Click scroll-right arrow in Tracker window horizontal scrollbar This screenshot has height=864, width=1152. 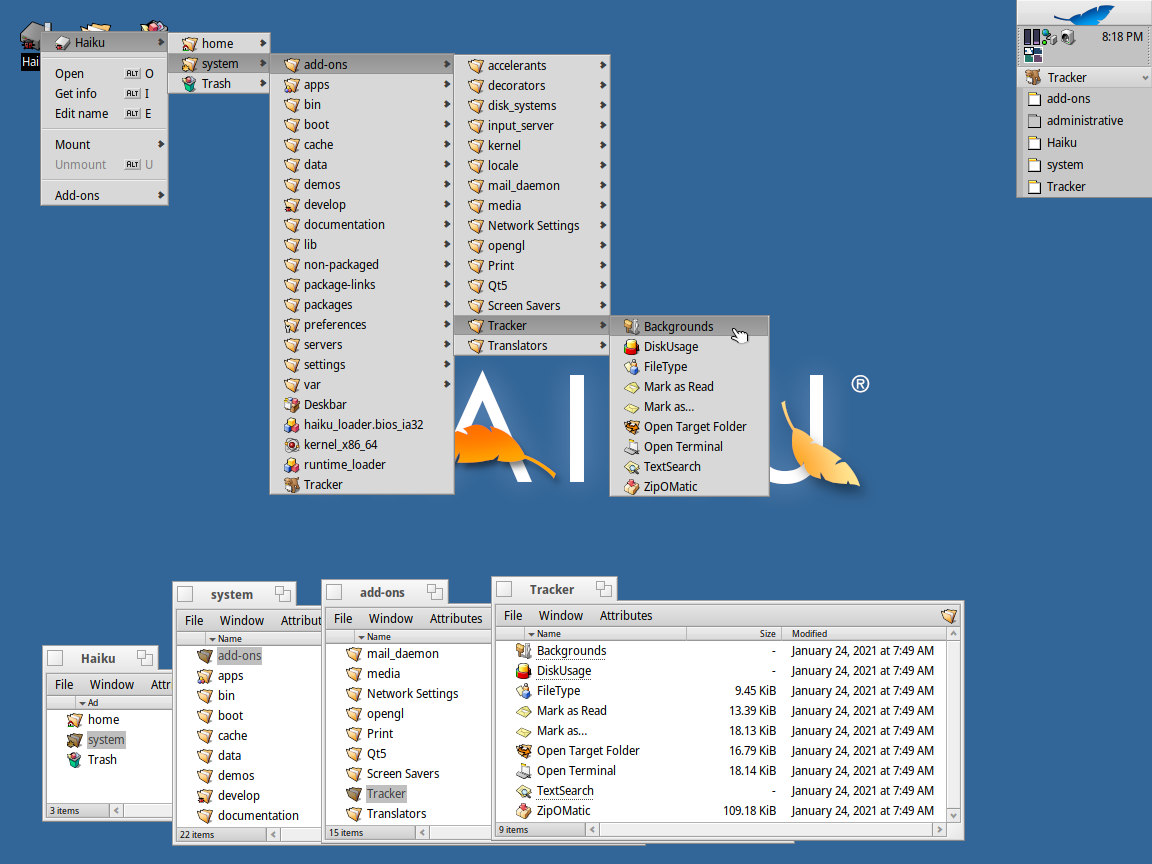point(939,829)
